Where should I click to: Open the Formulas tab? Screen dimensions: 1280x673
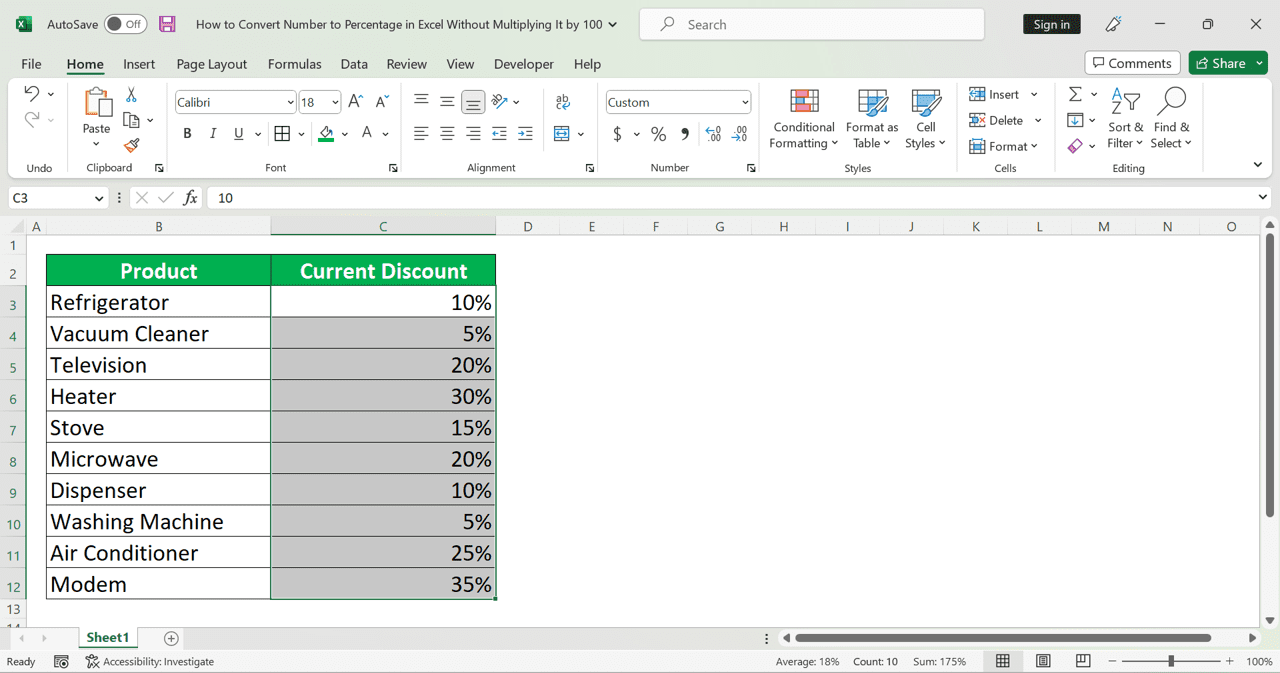294,64
